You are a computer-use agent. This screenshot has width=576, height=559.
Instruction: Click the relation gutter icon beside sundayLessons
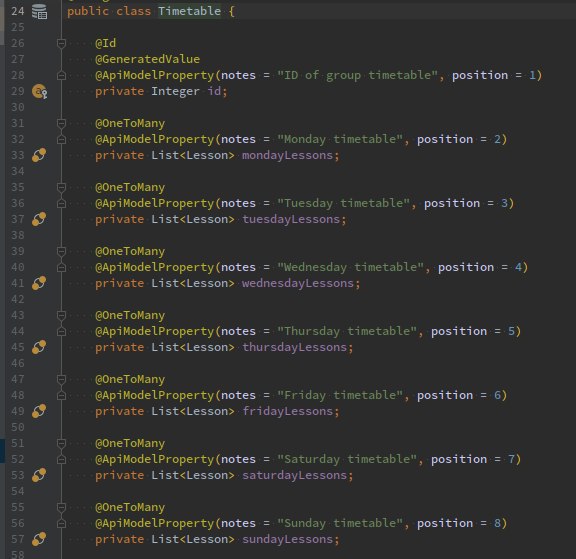[x=39, y=539]
